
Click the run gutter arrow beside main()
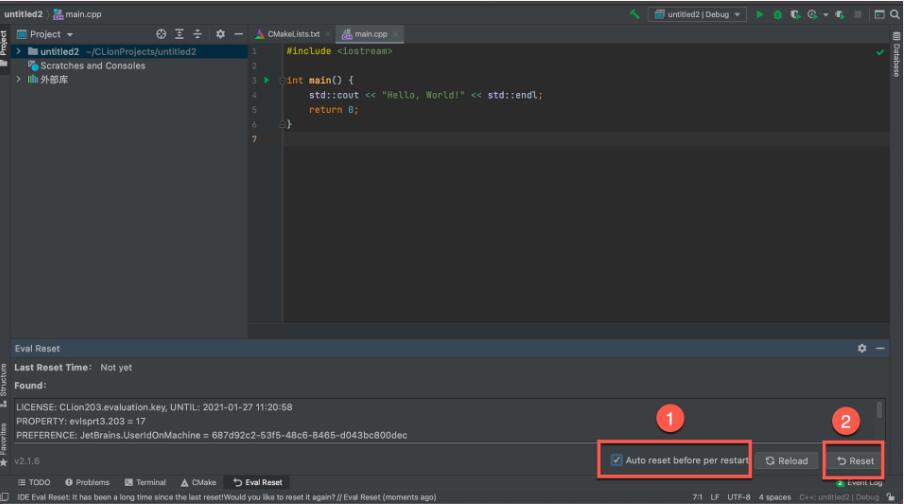coord(267,80)
